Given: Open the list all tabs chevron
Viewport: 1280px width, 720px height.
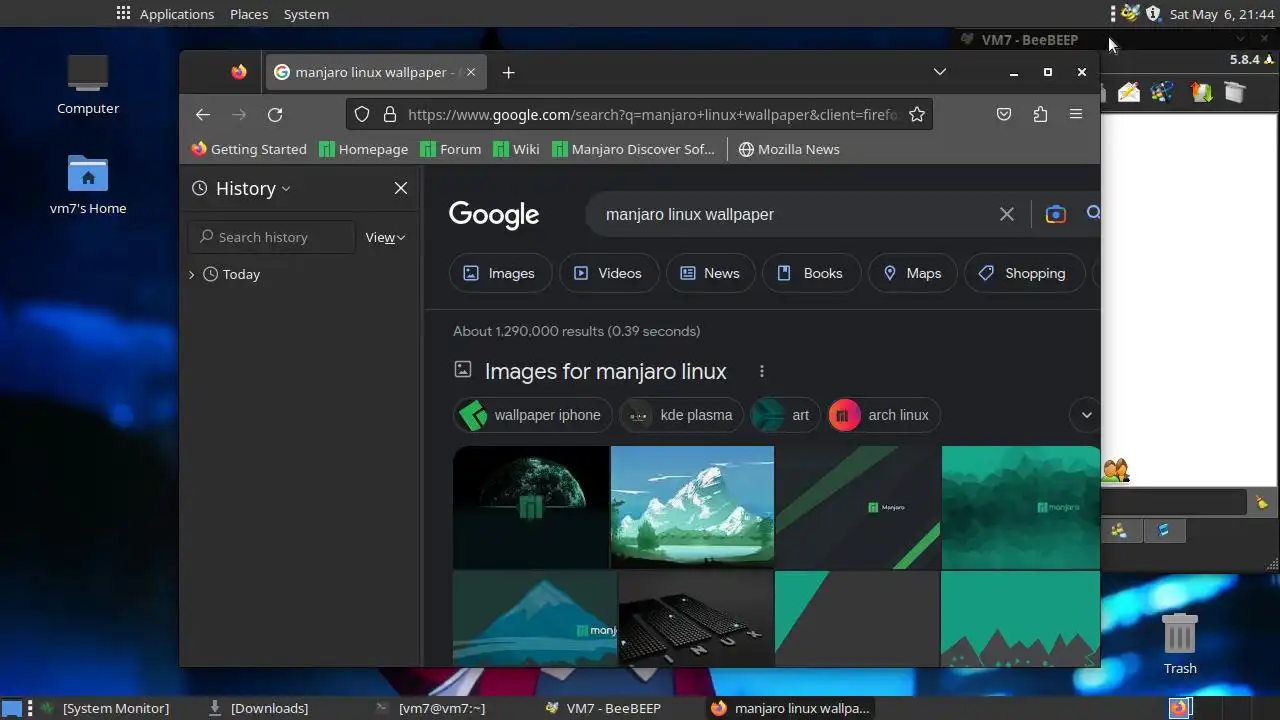Looking at the screenshot, I should [940, 72].
